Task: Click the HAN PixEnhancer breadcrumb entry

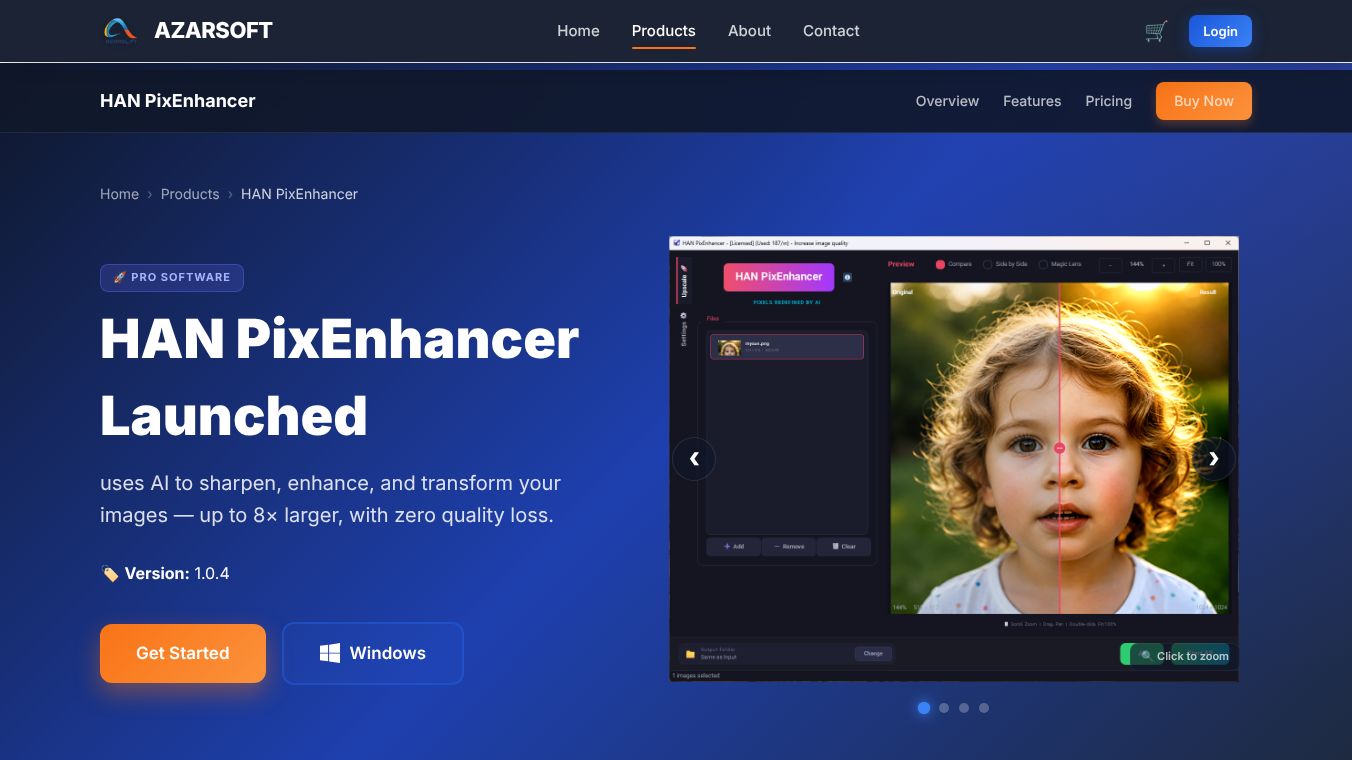Action: pyautogui.click(x=299, y=194)
